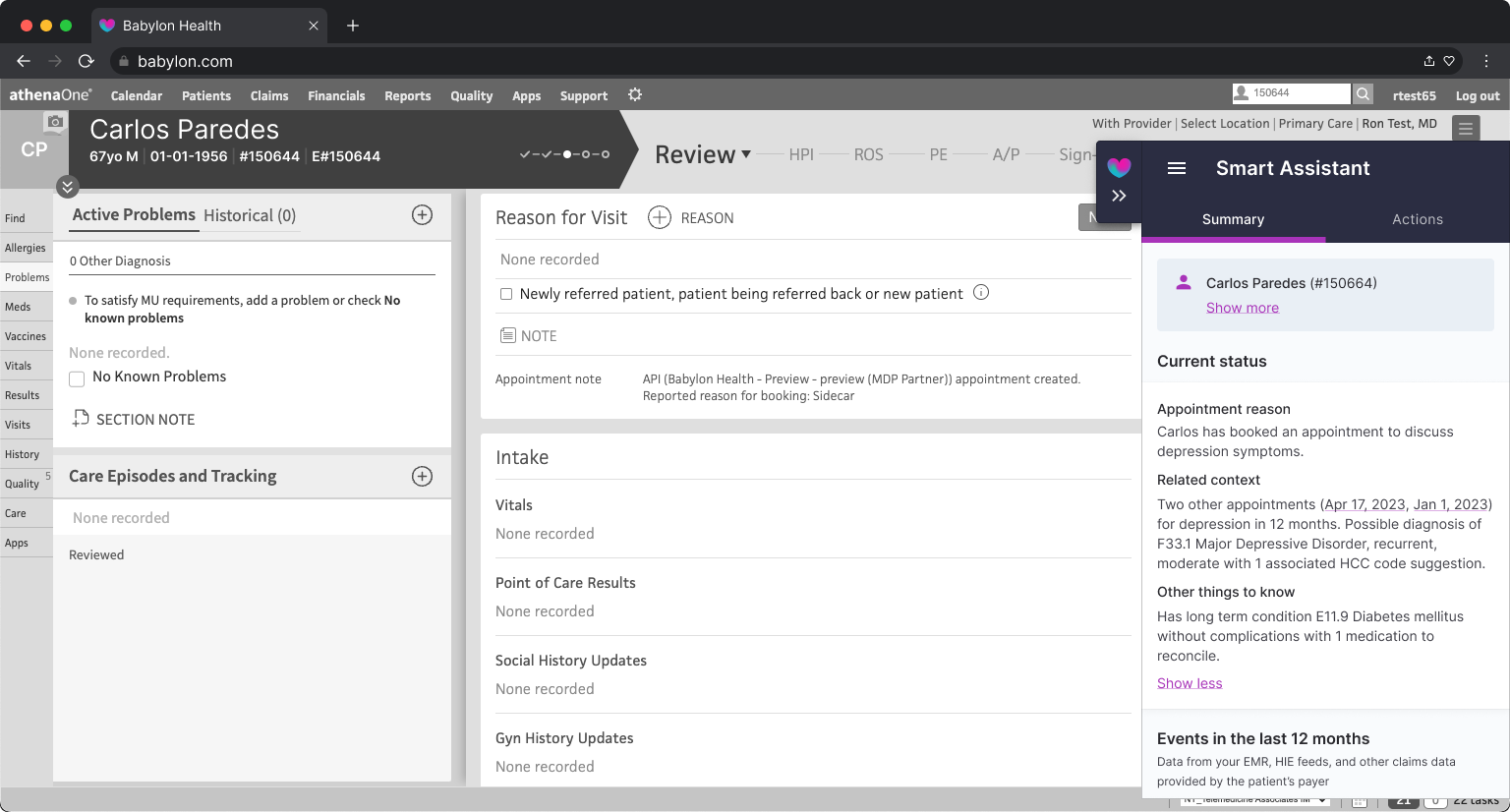The height and width of the screenshot is (812, 1510).
Task: Open the Jan 1, 2023 appointment link
Action: click(1451, 504)
